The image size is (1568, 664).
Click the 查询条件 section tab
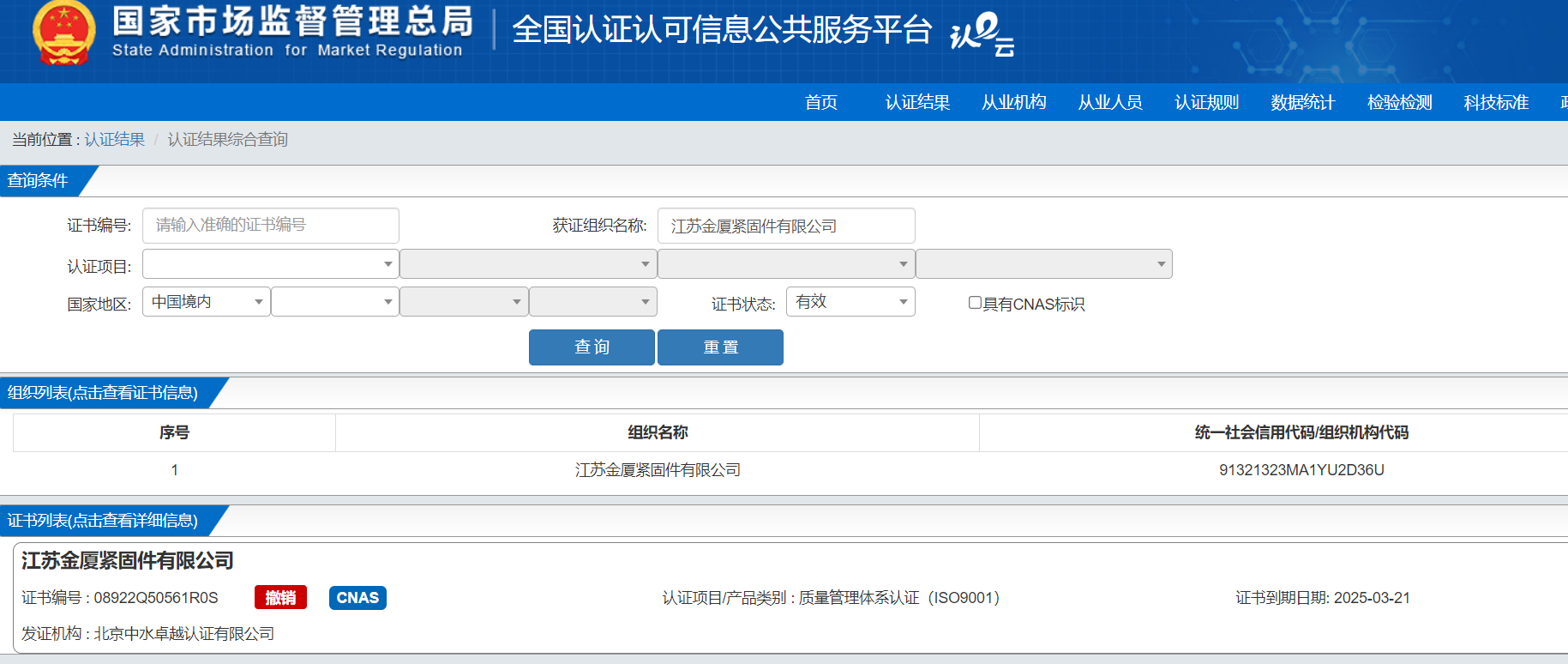click(38, 180)
